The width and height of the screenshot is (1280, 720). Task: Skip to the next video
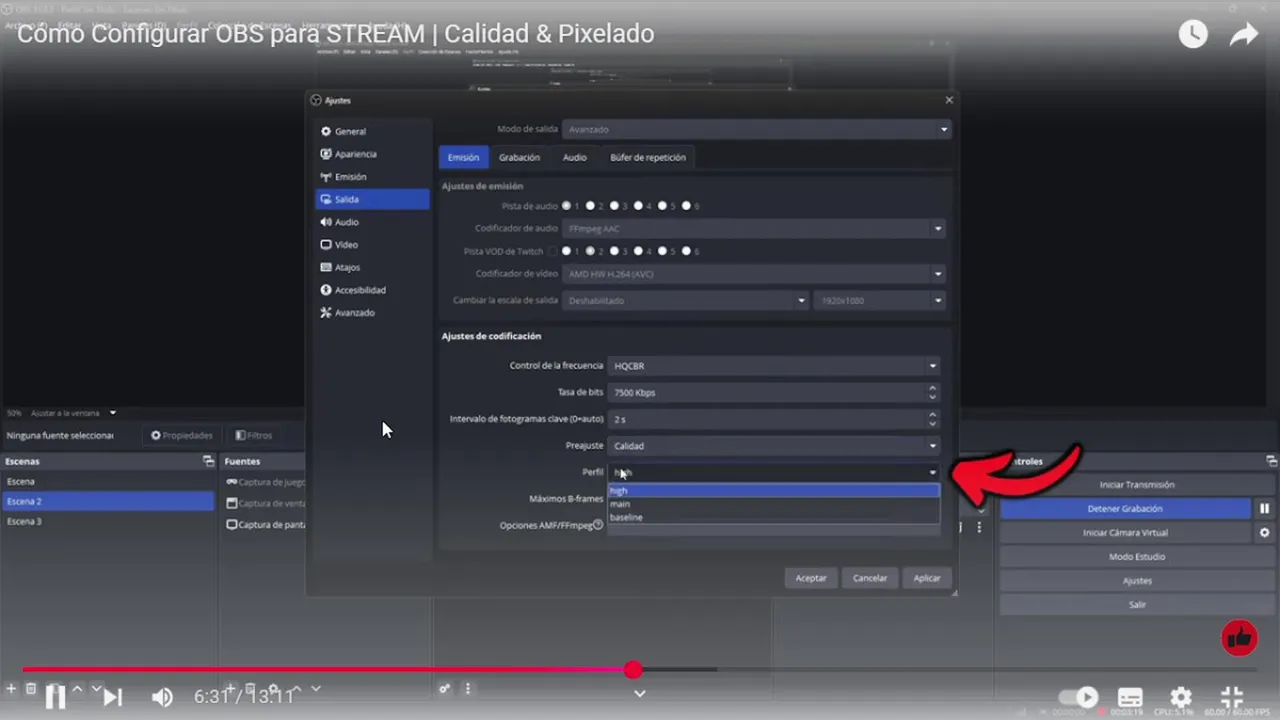pos(113,697)
